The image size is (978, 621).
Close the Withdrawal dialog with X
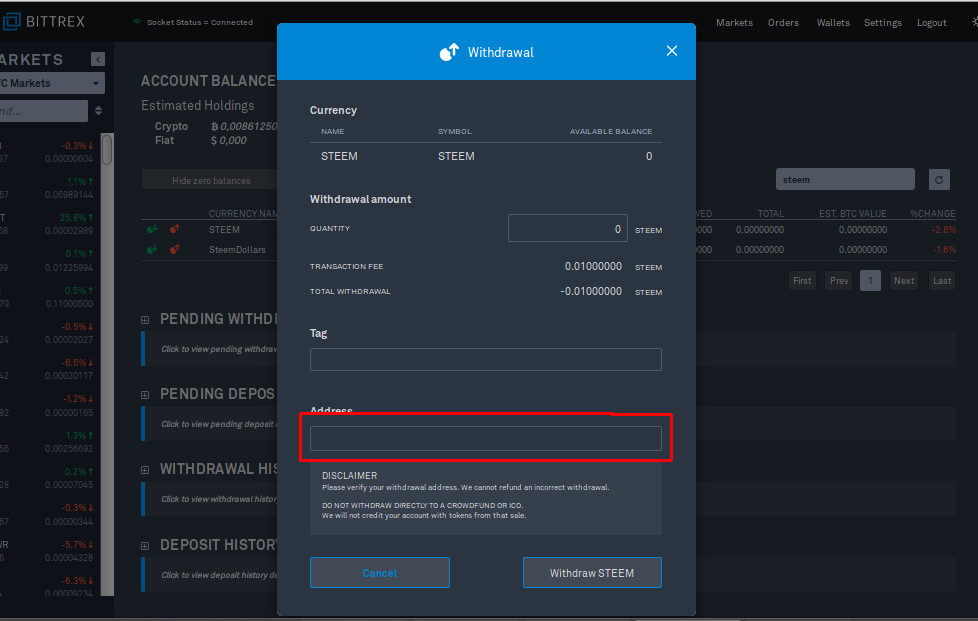click(671, 51)
